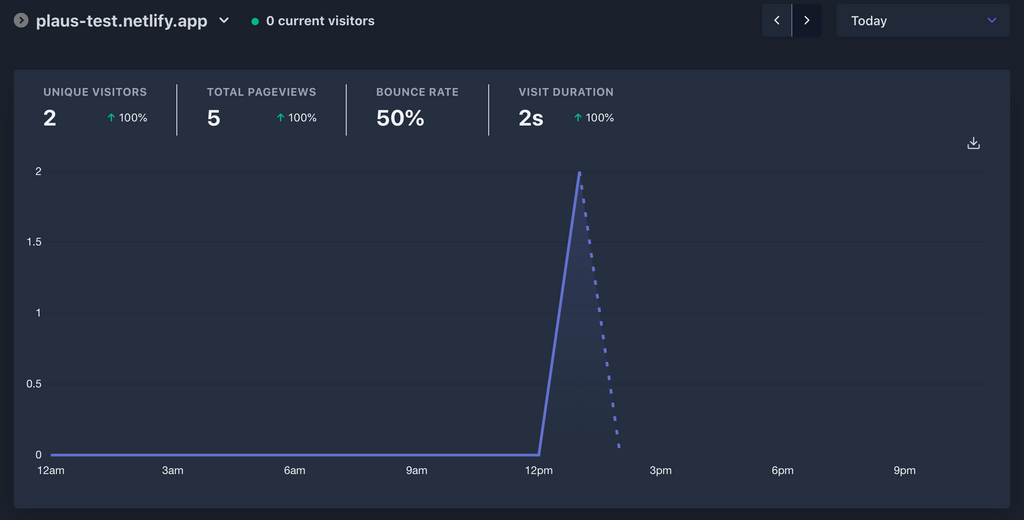This screenshot has height=520, width=1024.
Task: Click the 6pm label on the x-axis
Action: point(782,470)
